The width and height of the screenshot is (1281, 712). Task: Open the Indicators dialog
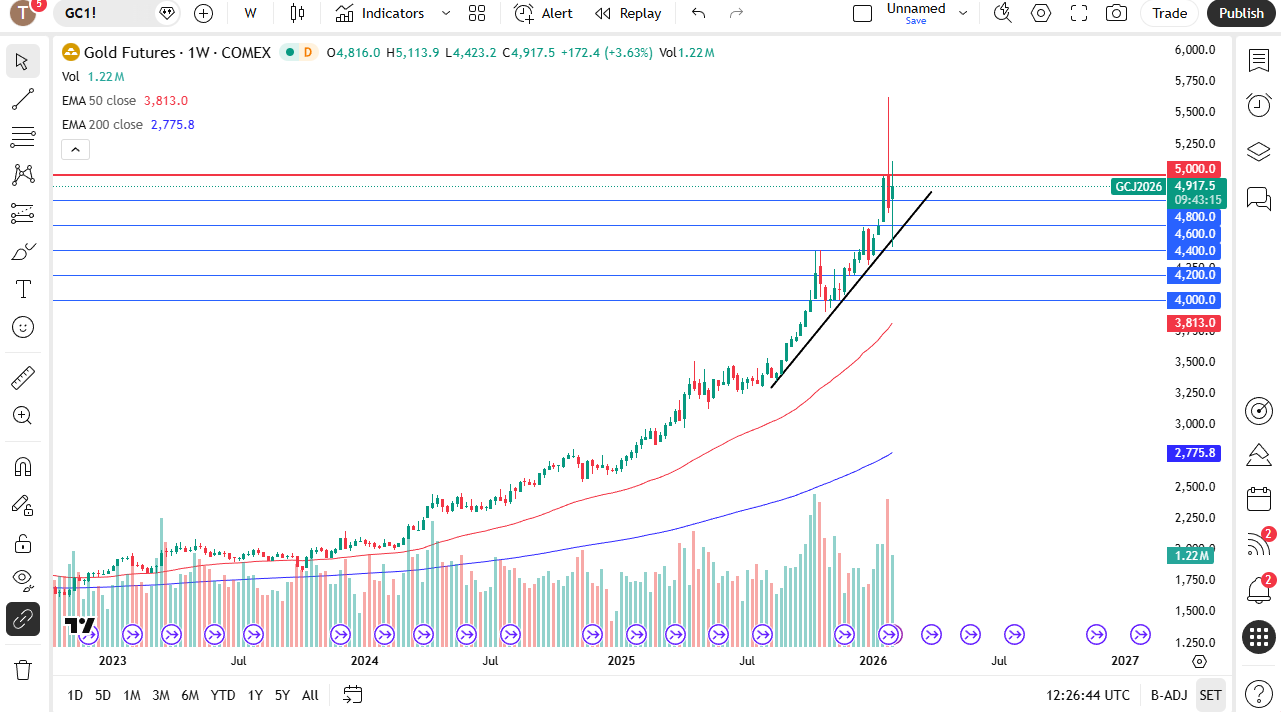click(x=380, y=13)
